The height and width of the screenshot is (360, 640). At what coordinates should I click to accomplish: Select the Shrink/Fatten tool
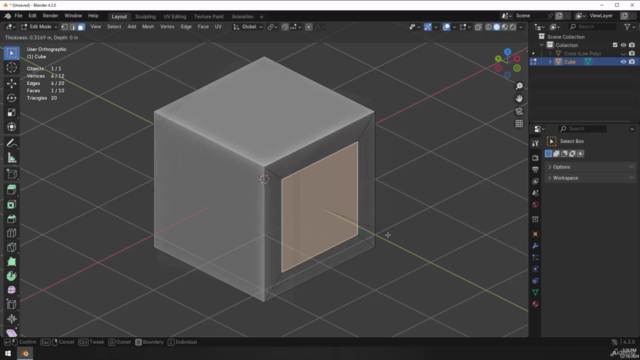(x=11, y=319)
